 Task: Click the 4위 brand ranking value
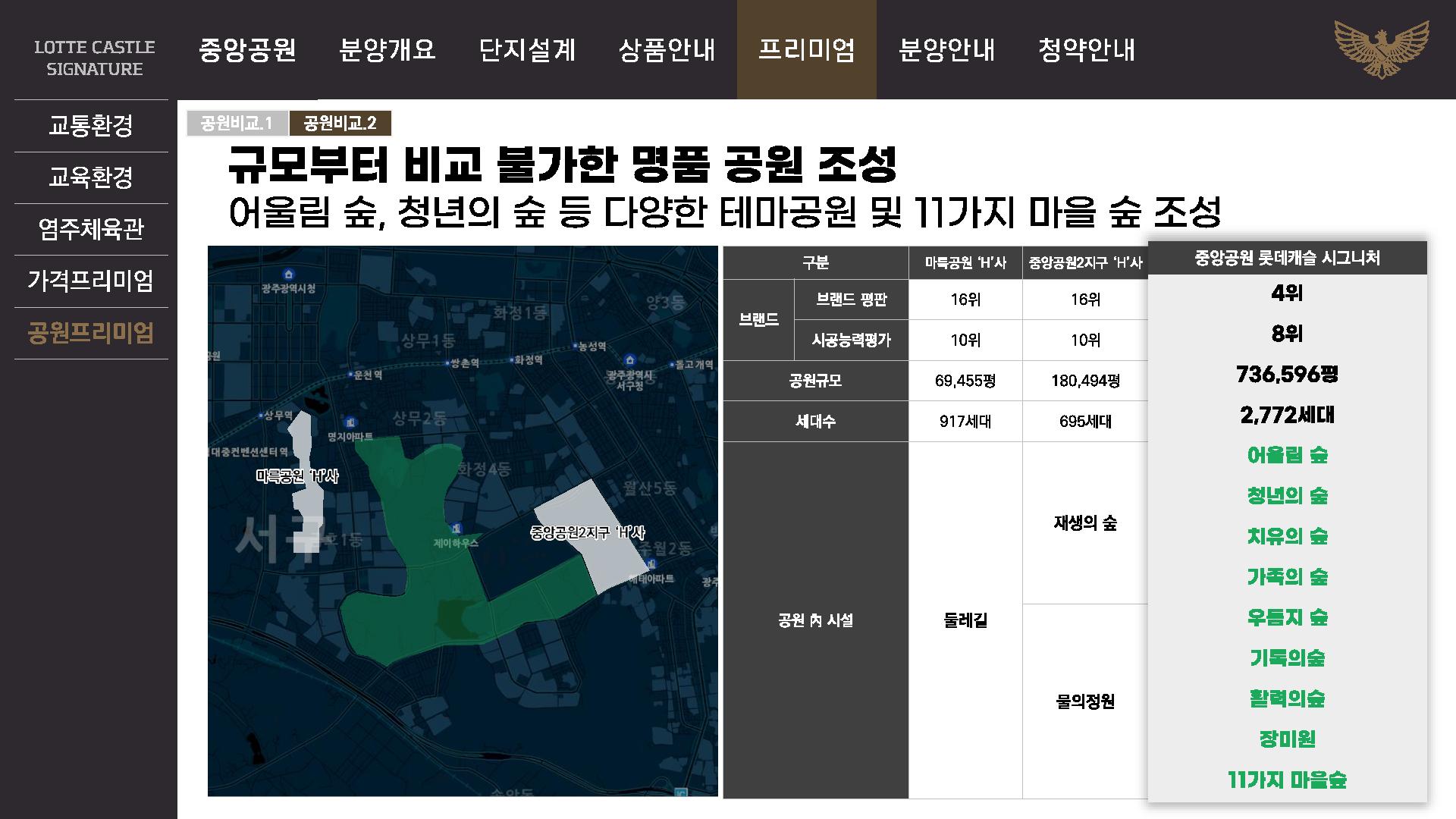tap(1288, 293)
